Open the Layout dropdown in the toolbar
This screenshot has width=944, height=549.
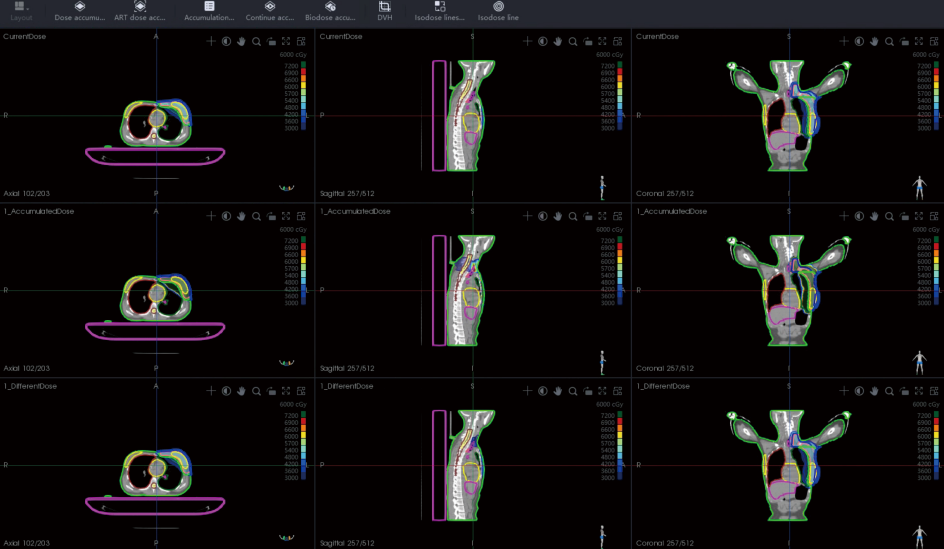click(21, 11)
